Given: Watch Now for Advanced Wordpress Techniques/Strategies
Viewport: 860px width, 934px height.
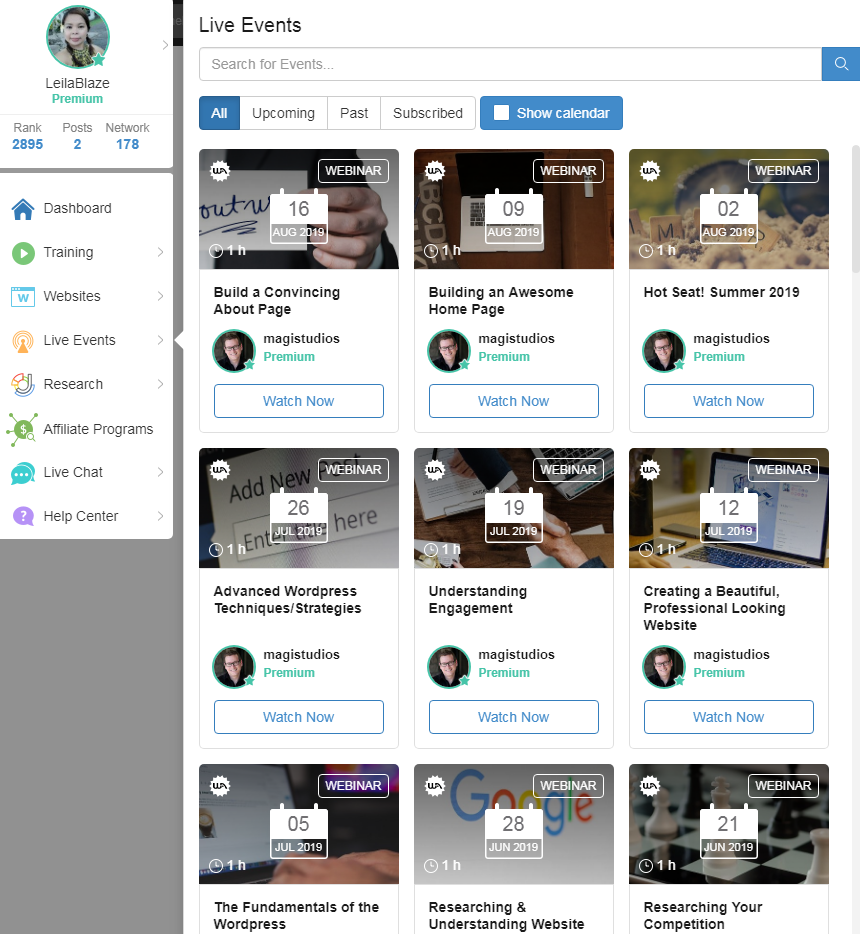Looking at the screenshot, I should 298,717.
